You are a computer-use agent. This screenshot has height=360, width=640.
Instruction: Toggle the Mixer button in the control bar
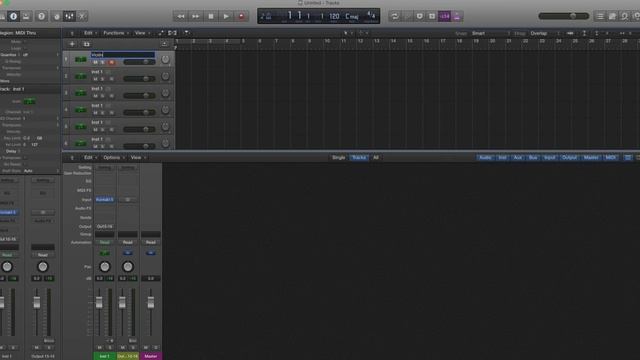click(69, 16)
